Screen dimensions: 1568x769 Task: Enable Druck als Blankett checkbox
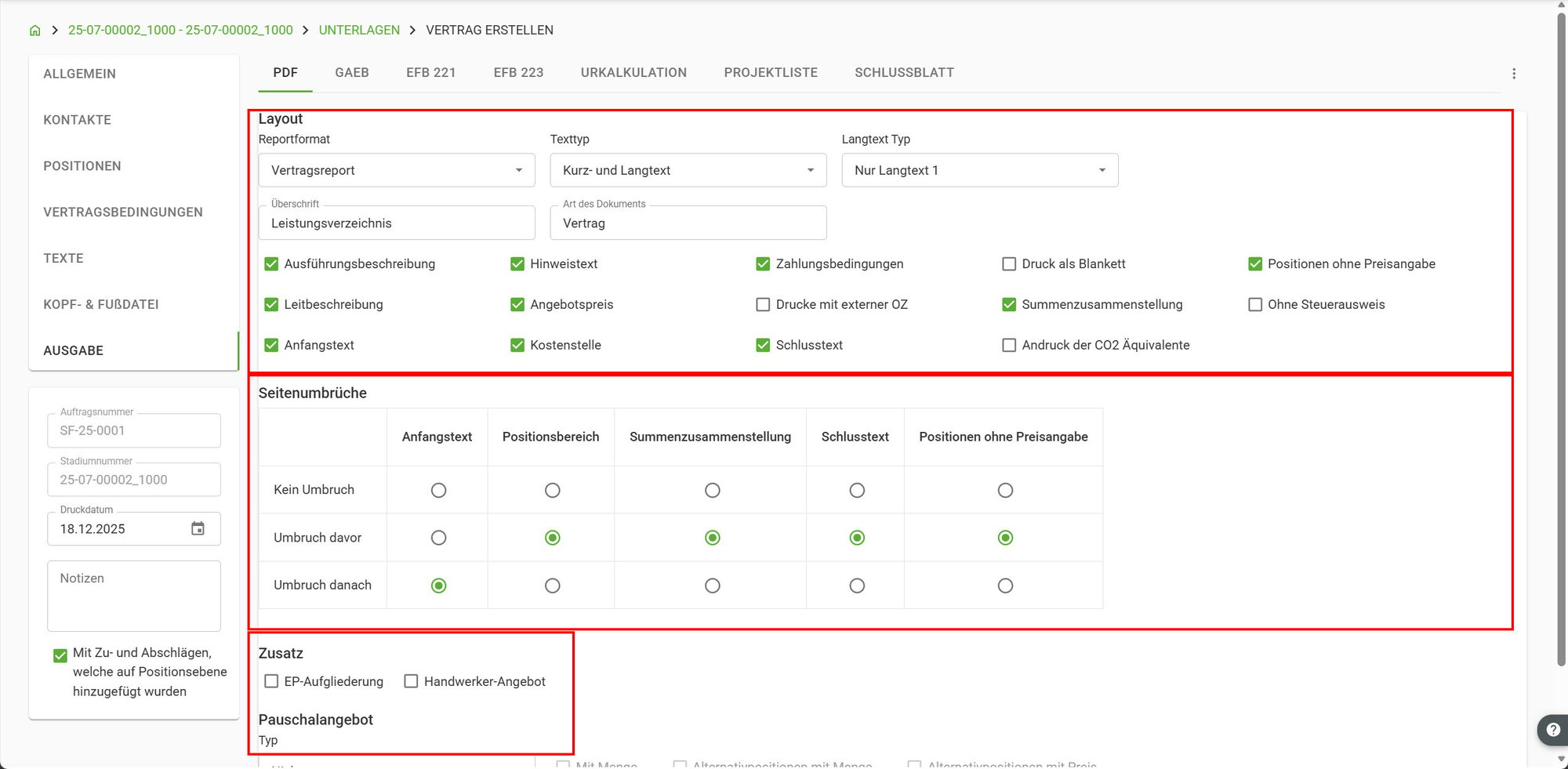tap(1009, 264)
